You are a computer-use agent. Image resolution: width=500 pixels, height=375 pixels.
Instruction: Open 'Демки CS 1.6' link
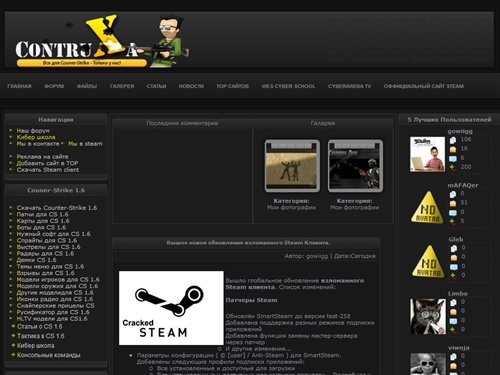[36, 260]
